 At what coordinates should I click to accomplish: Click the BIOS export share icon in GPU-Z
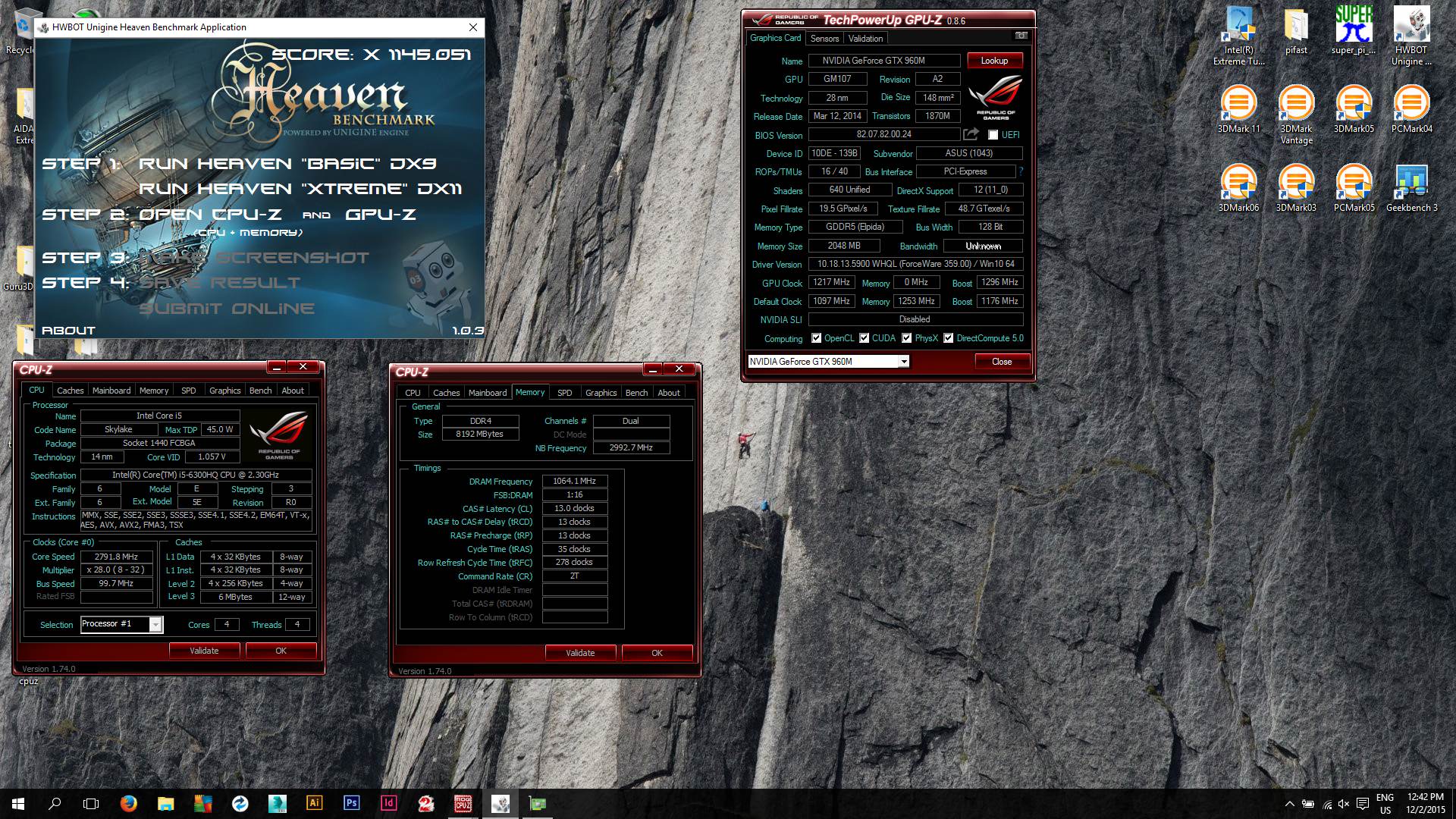click(x=971, y=134)
